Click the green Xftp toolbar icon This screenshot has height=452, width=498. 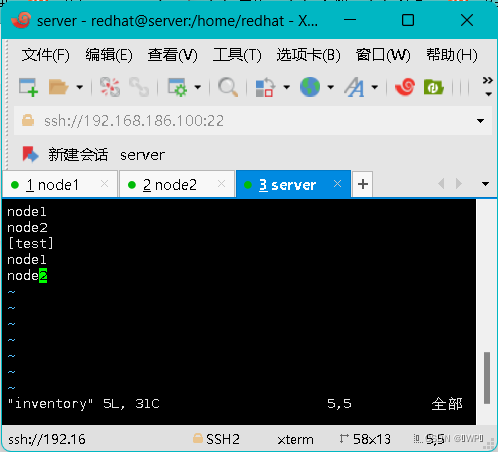coord(433,87)
